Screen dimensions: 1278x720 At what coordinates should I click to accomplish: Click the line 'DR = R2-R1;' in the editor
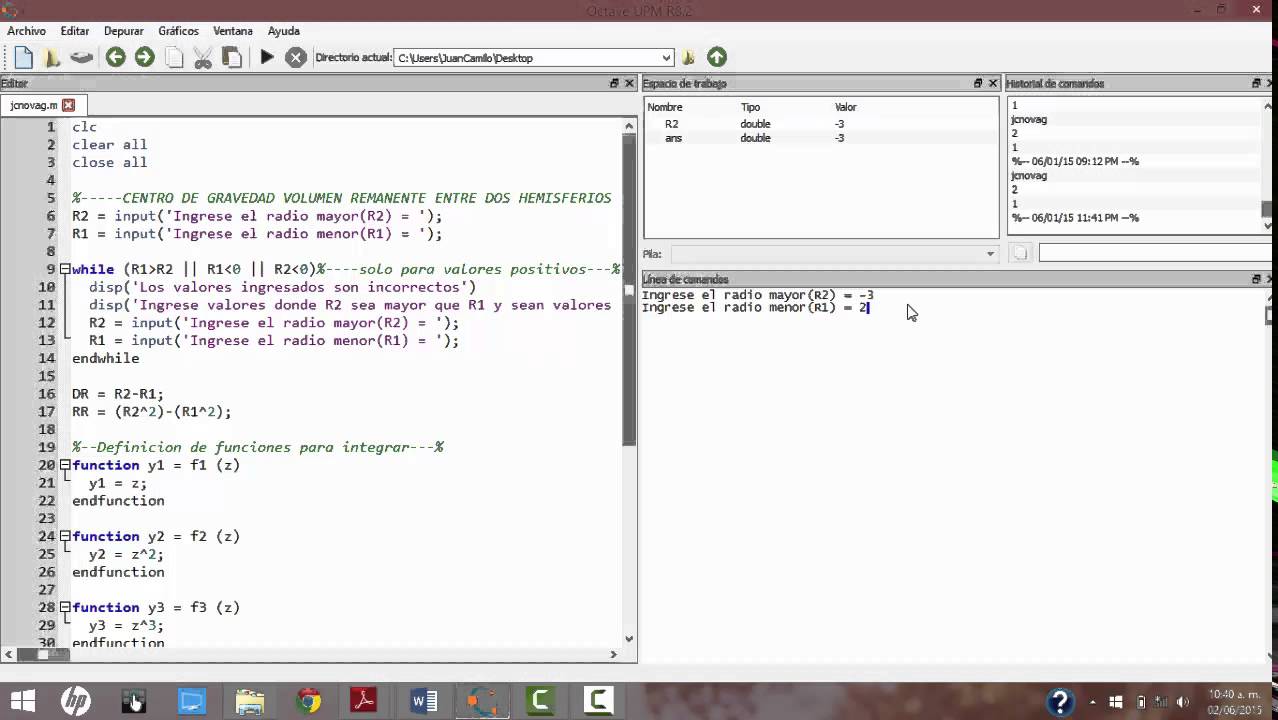118,394
